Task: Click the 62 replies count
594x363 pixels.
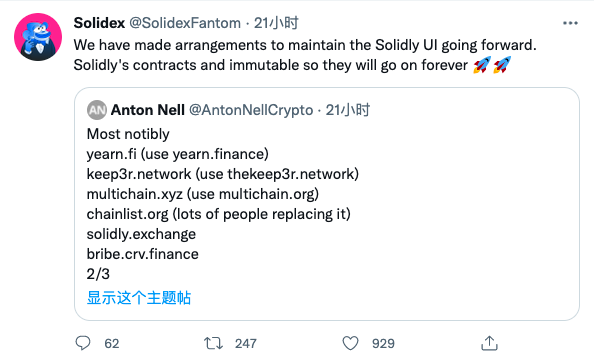Action: coord(112,344)
